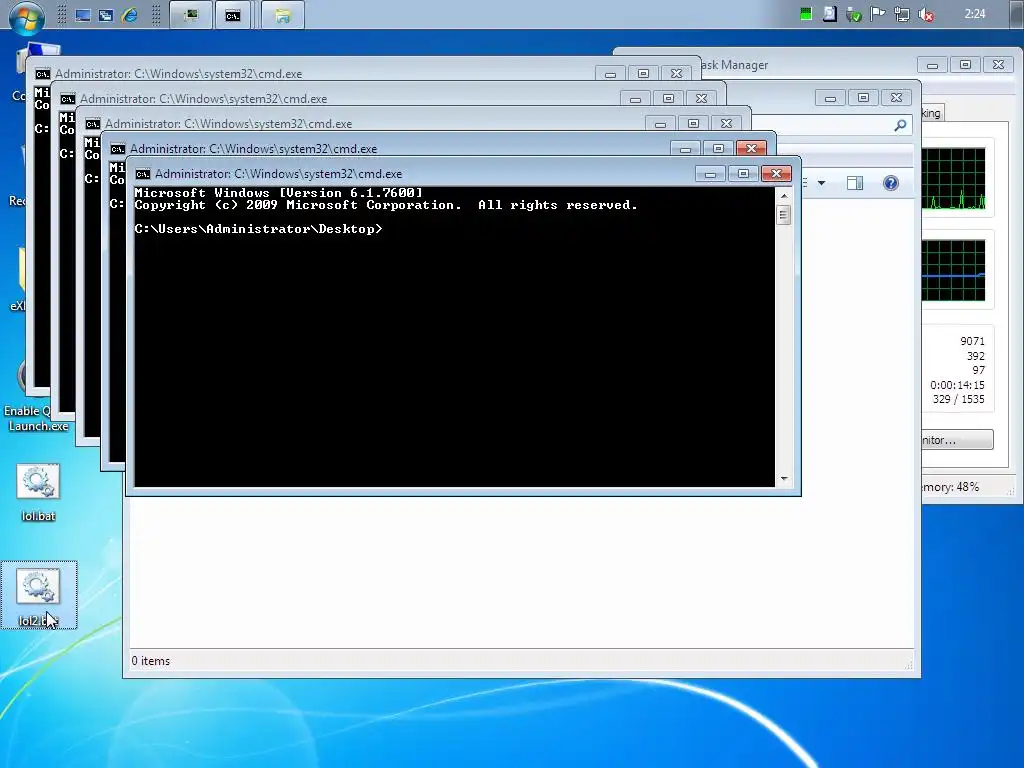Select Task Manager taskbar button
Image resolution: width=1024 pixels, height=768 pixels.
[191, 15]
